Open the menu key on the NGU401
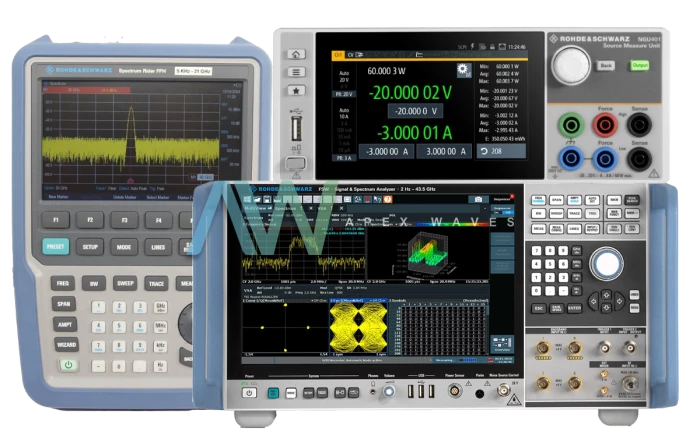 [x=296, y=72]
